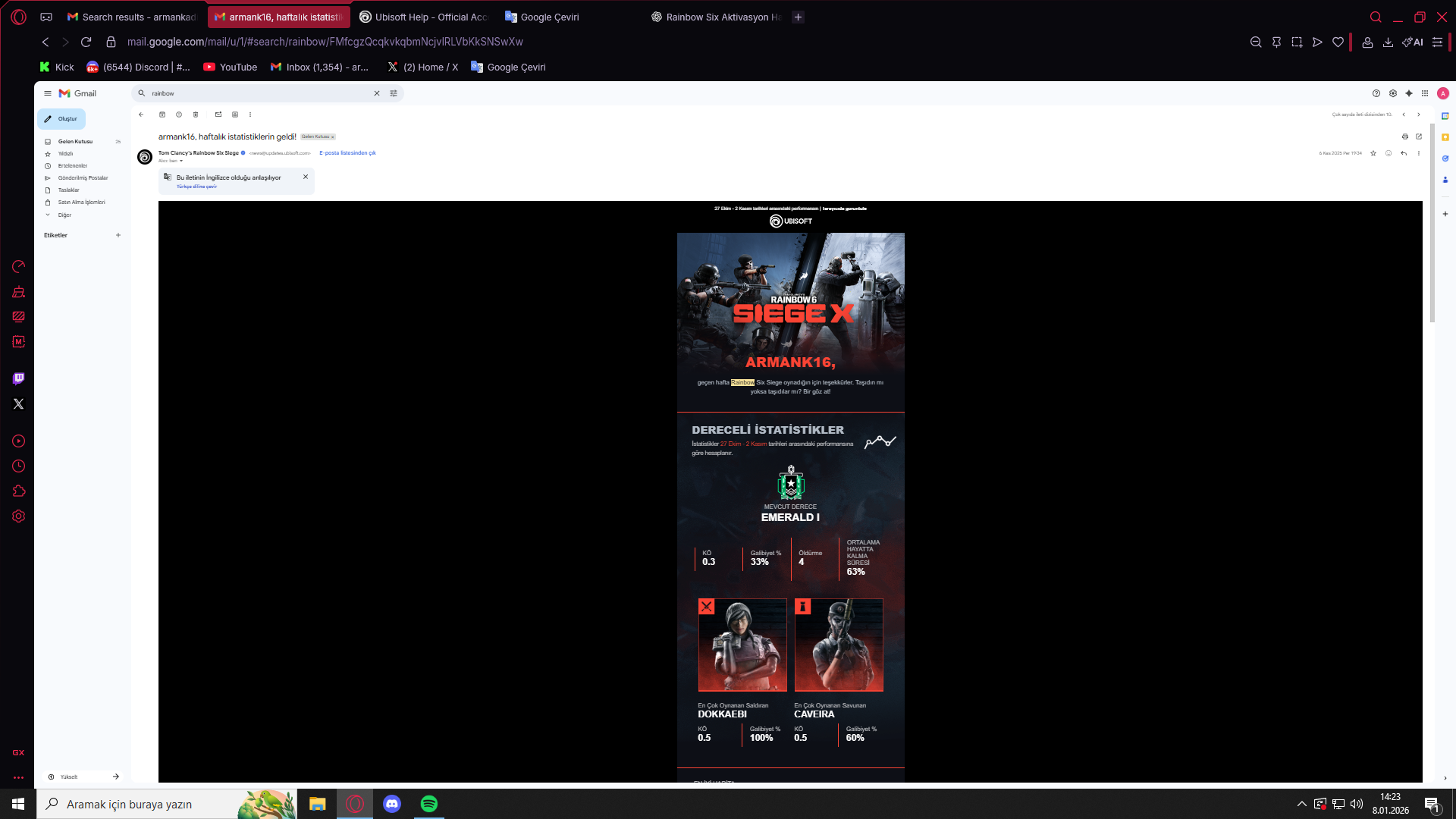Open the Google apps grid

pos(1425,93)
